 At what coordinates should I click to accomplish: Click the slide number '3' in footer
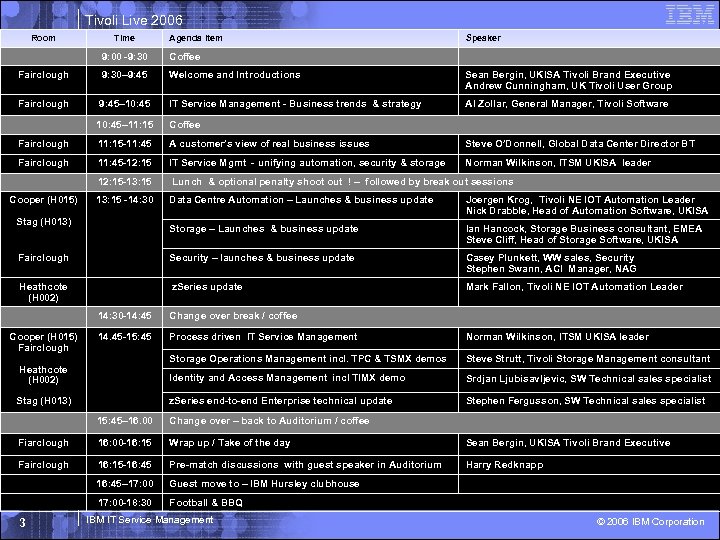[x=22, y=523]
